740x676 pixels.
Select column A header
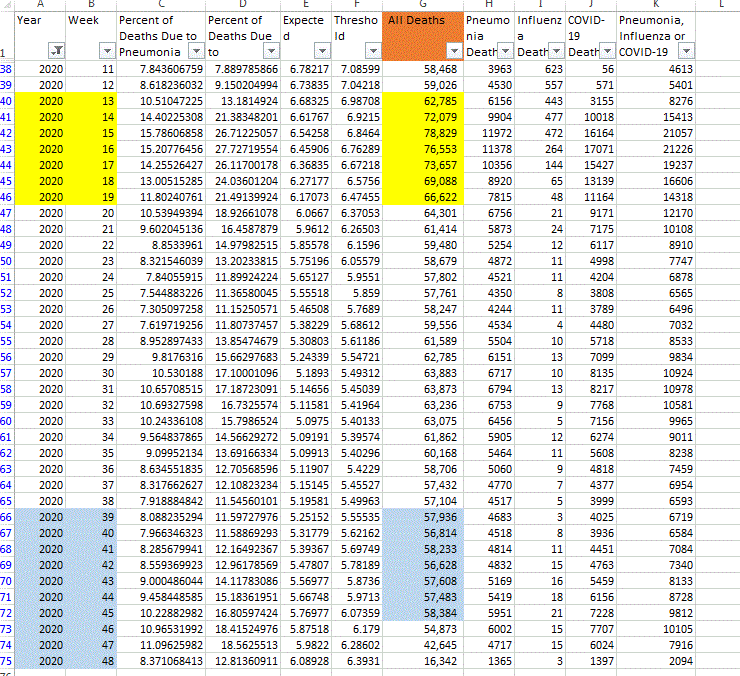click(39, 5)
